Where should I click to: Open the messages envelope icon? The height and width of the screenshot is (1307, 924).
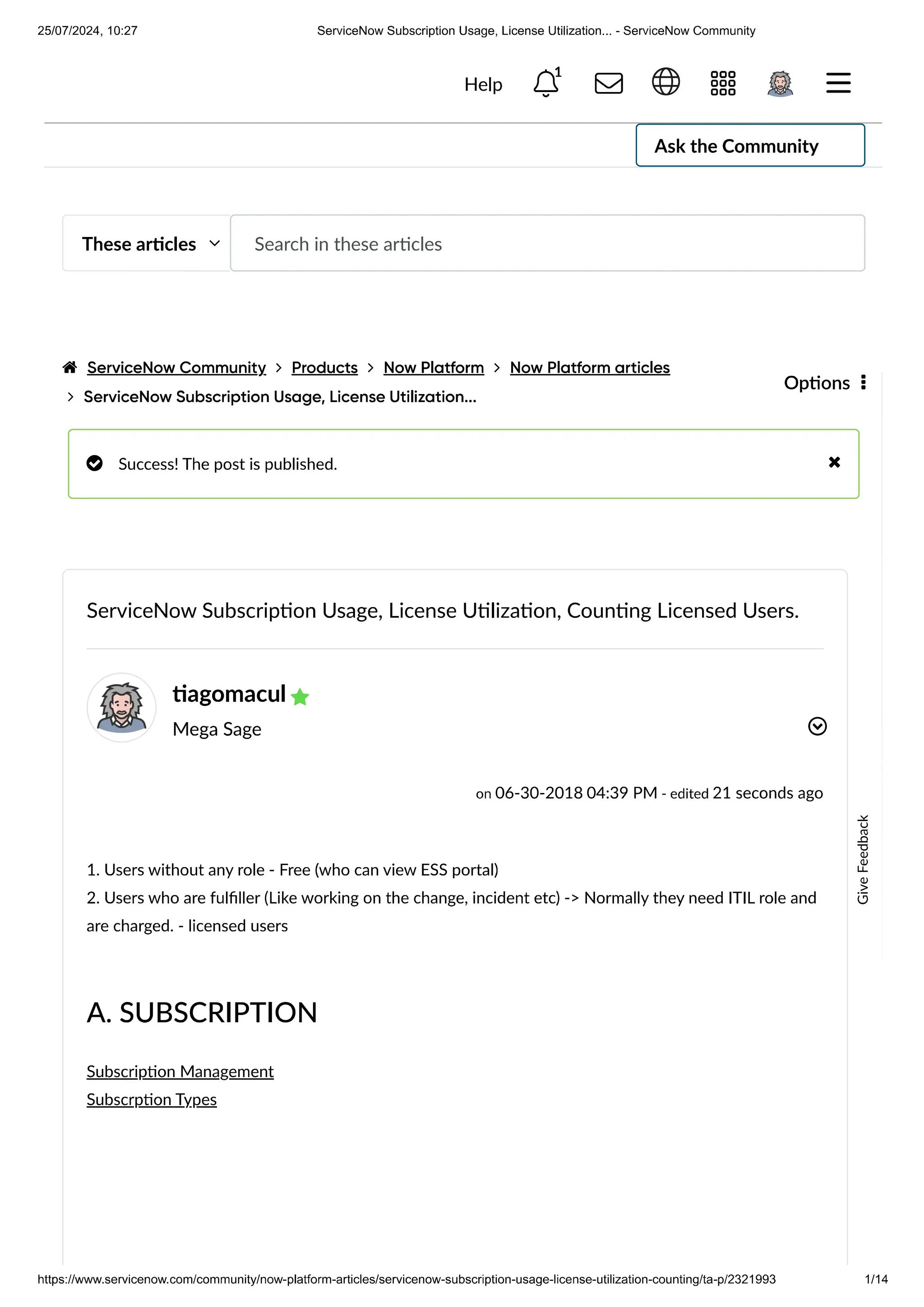(609, 83)
